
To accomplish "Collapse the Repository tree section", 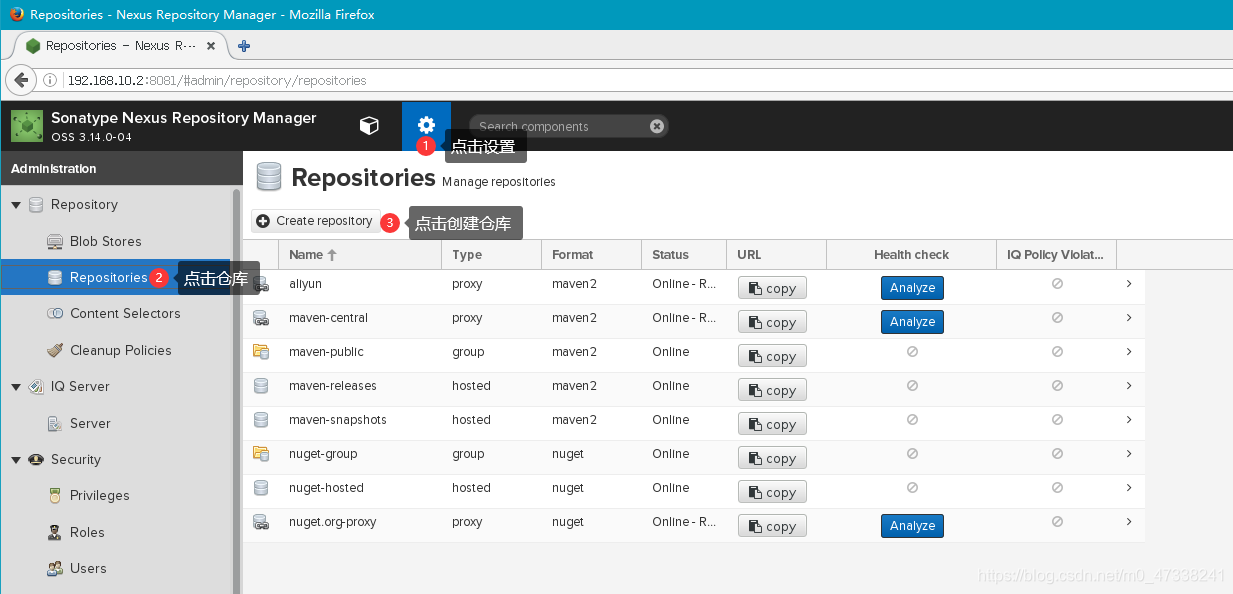I will [16, 205].
